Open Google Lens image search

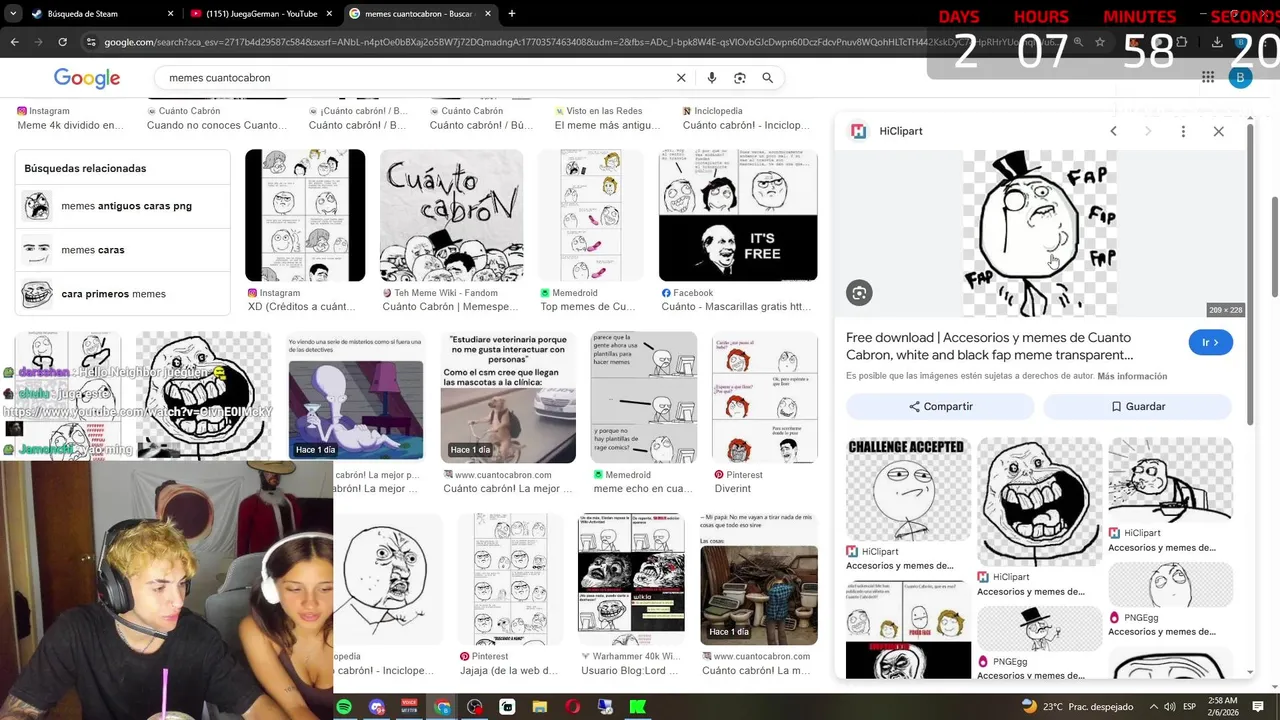(x=740, y=78)
